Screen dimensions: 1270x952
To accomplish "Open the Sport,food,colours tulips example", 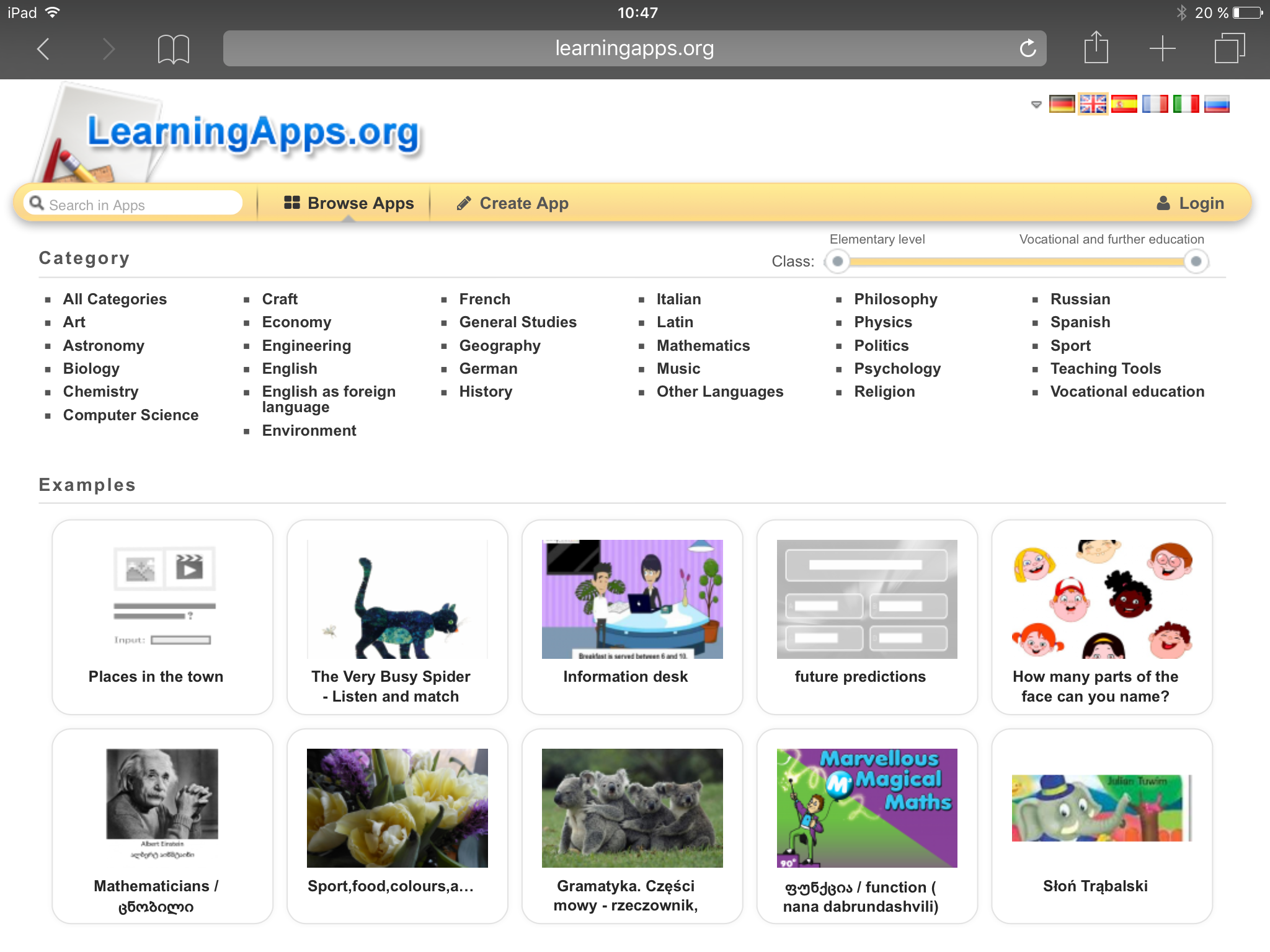I will click(x=397, y=826).
